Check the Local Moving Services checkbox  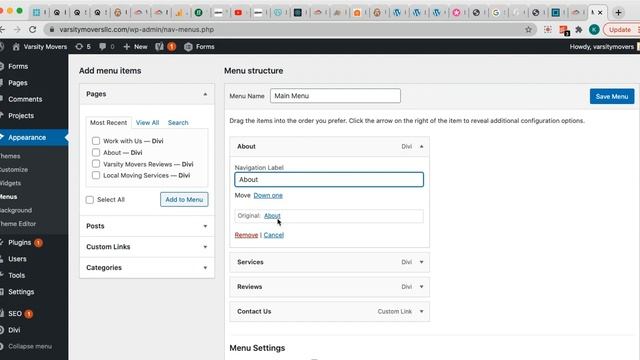point(96,175)
